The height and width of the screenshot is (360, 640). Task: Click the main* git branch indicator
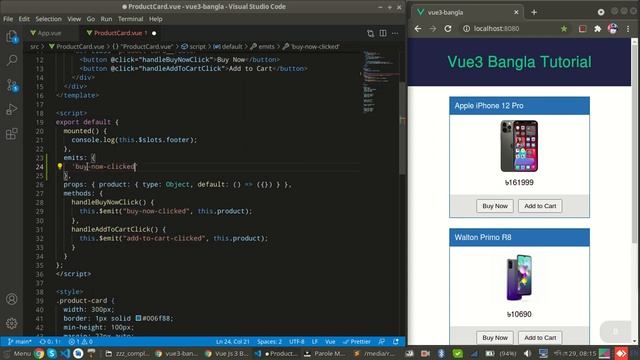point(20,341)
